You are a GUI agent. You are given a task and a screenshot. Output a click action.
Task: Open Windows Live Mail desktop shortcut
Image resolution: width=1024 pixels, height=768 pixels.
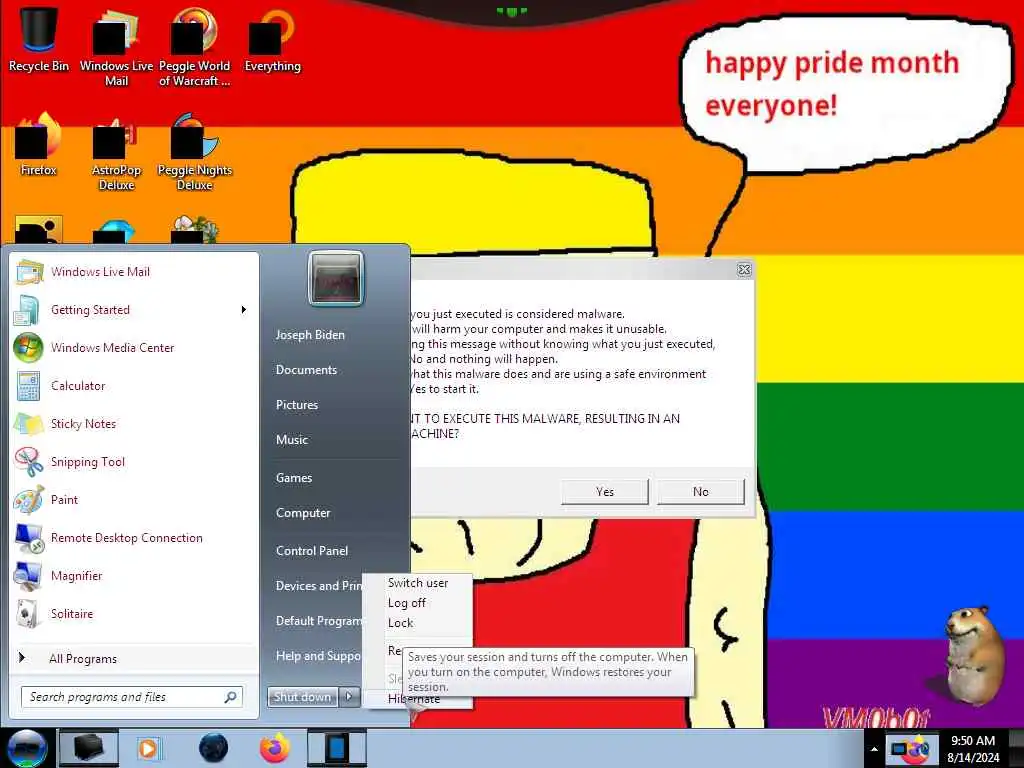click(116, 46)
